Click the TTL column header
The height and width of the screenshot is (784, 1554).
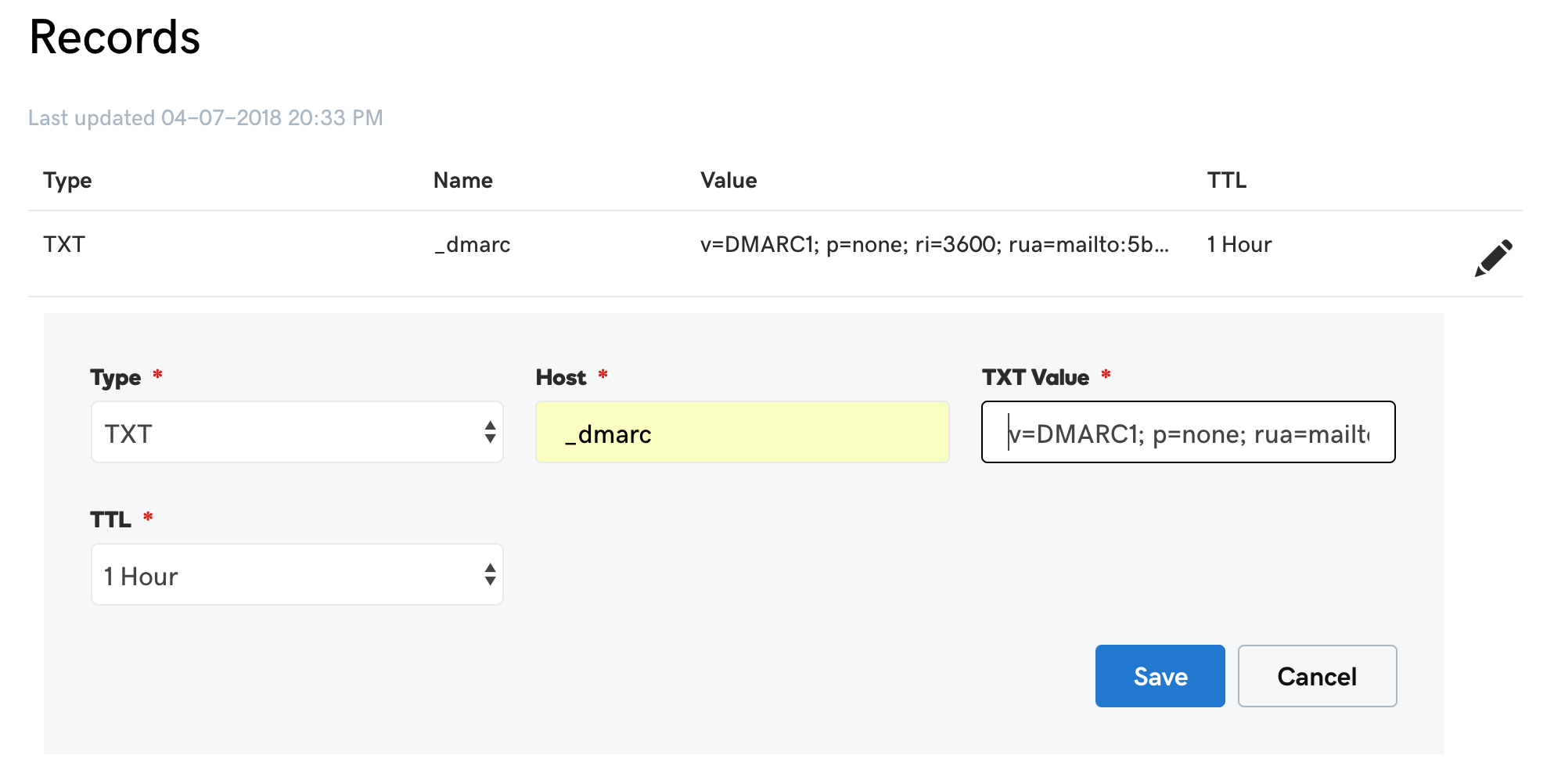(1225, 180)
